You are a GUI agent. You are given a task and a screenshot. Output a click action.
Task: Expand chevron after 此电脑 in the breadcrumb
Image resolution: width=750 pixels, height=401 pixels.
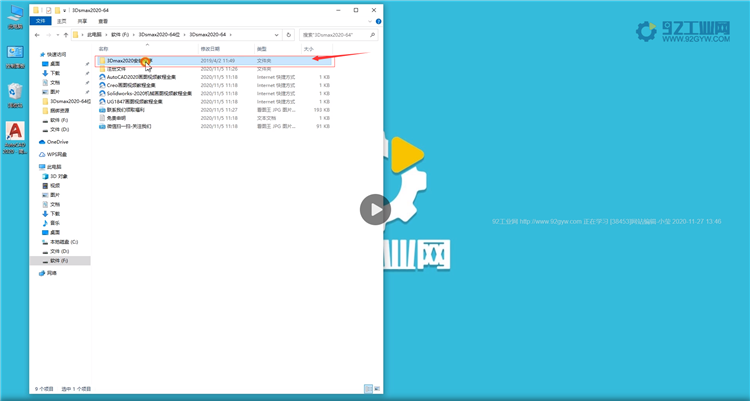[106, 35]
